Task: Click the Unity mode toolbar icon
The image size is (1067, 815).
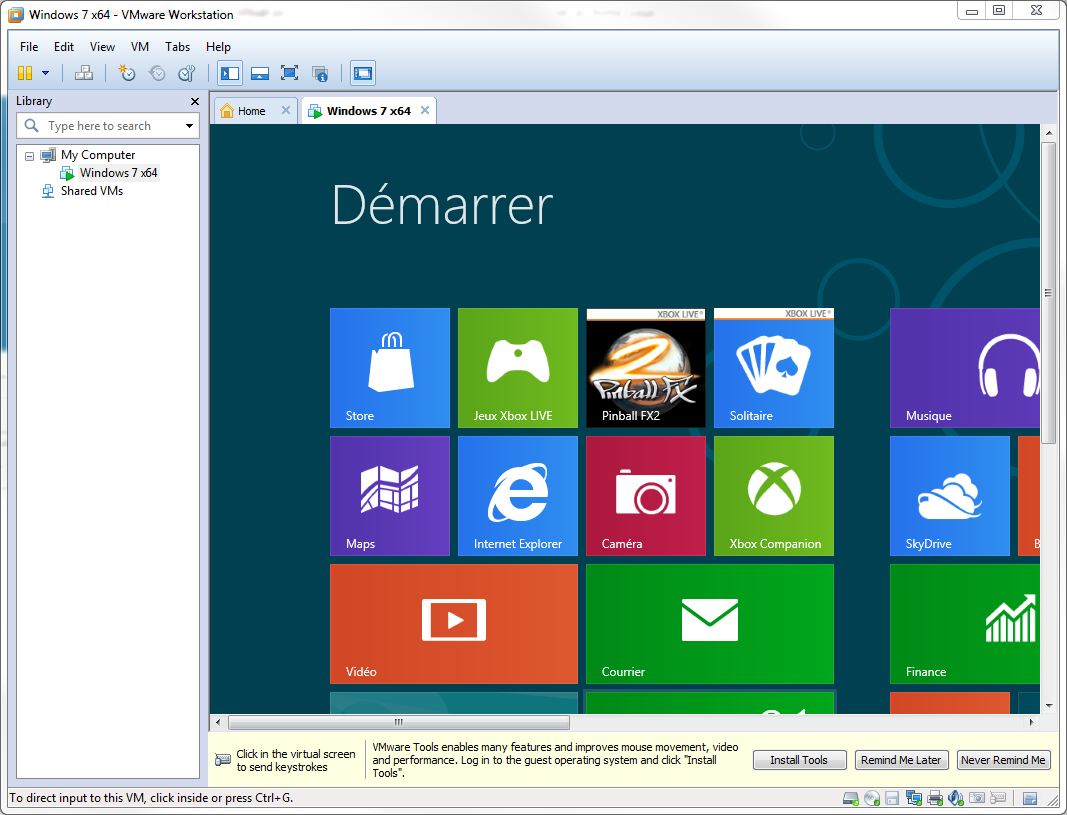Action: [x=320, y=73]
